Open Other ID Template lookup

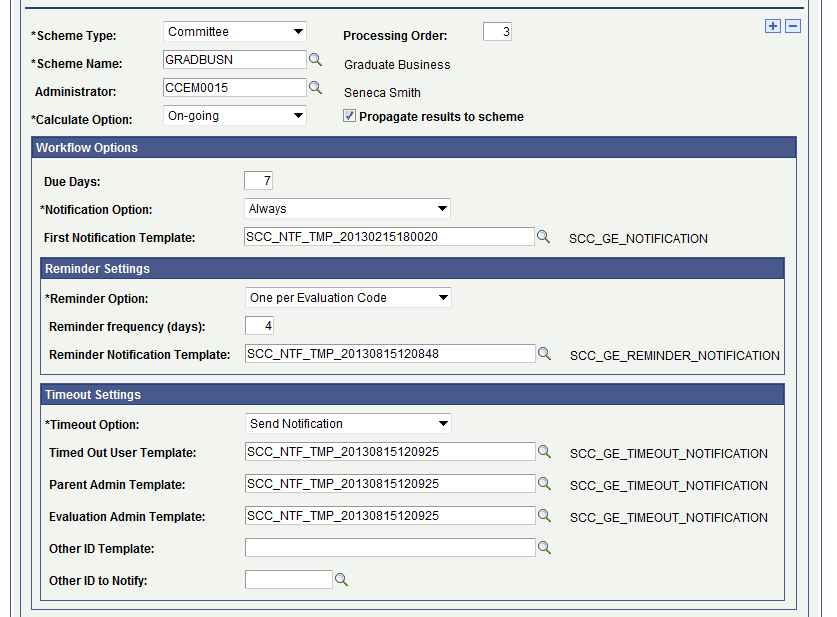[x=544, y=548]
